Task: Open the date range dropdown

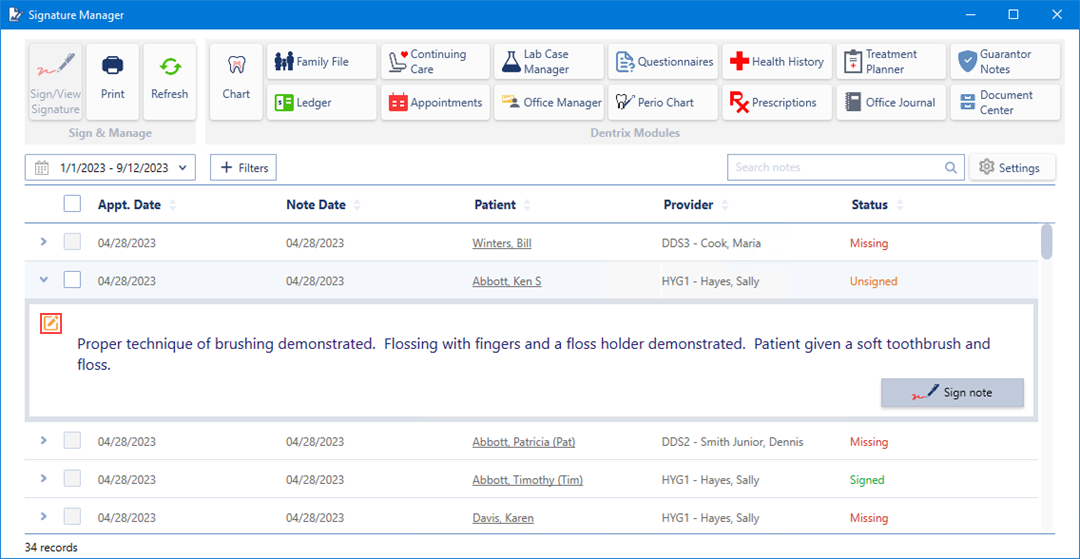Action: pos(110,168)
